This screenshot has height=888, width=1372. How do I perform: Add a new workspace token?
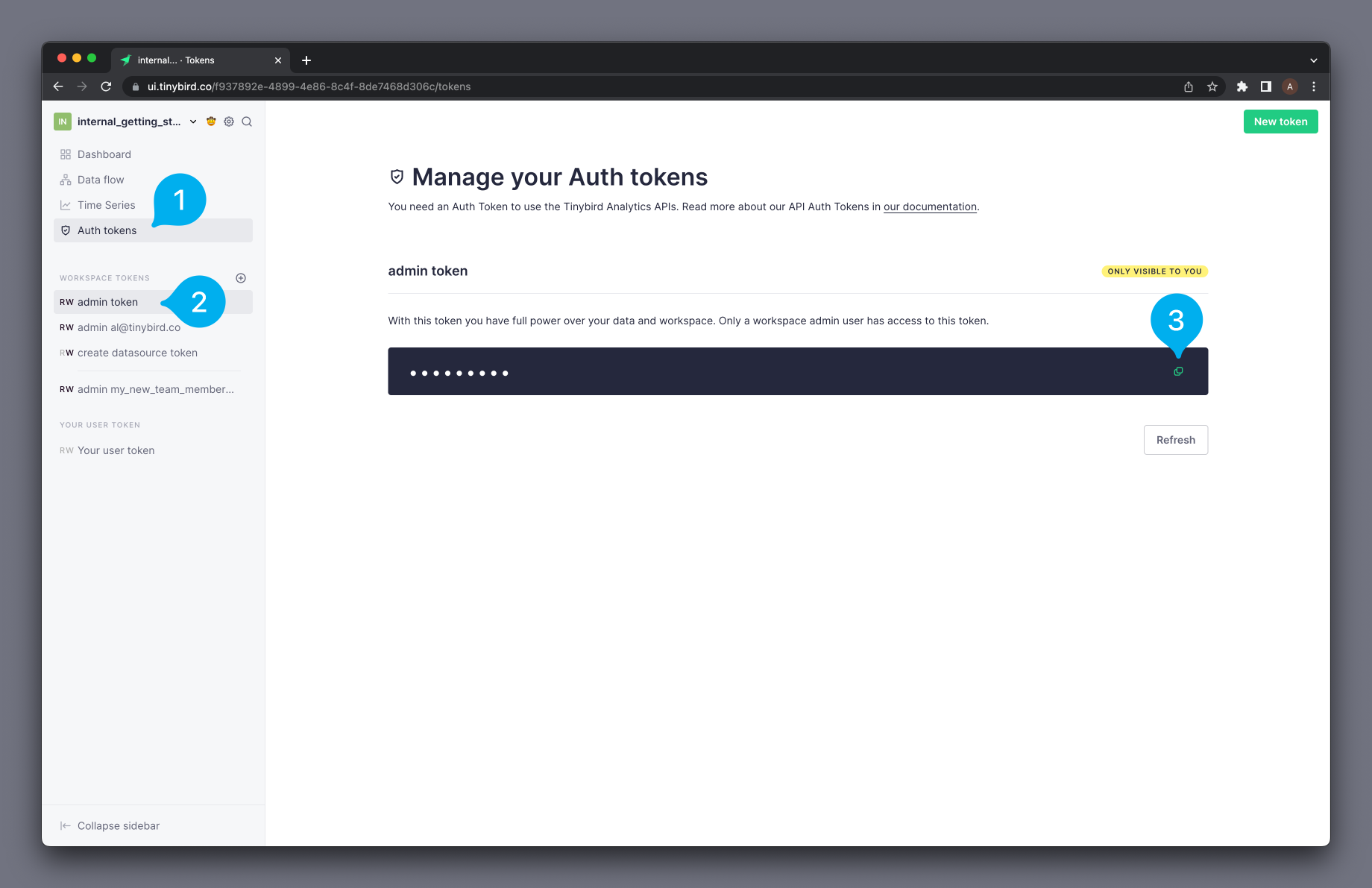coord(241,278)
